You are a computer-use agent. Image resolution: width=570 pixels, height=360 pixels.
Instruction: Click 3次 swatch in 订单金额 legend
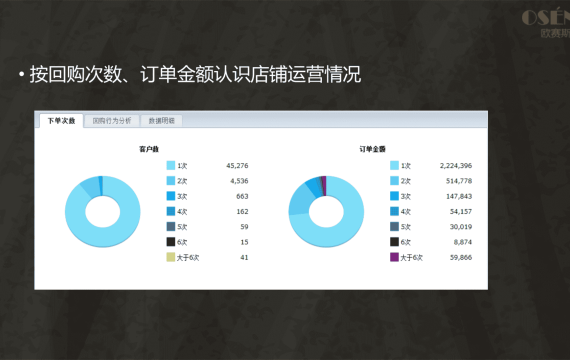(x=394, y=196)
